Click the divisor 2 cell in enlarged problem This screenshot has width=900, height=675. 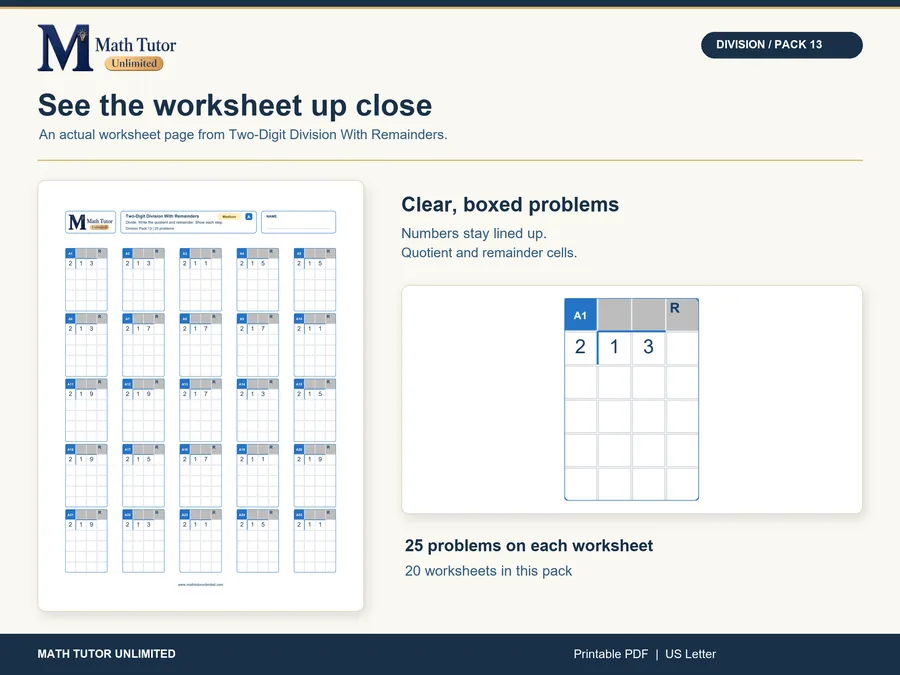[x=580, y=347]
